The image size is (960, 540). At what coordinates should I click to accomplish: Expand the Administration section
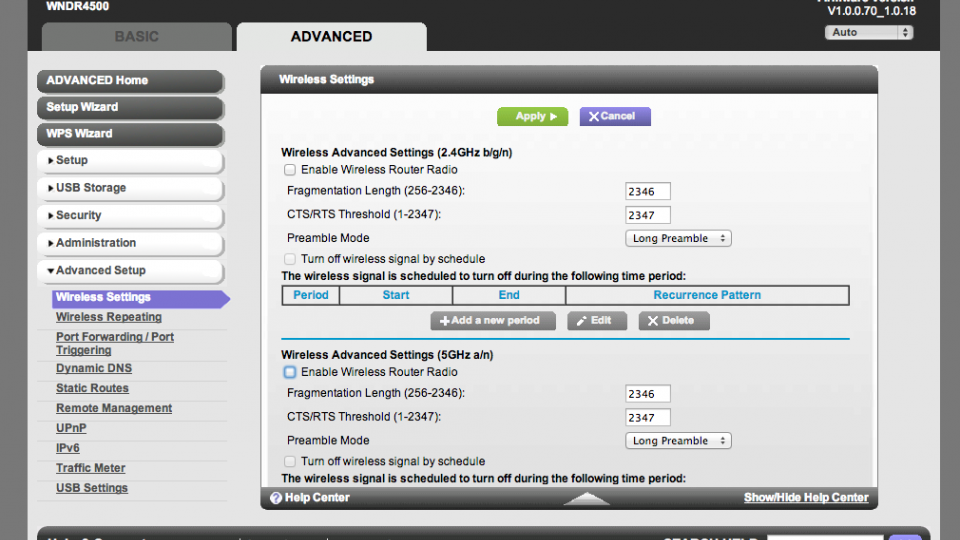[130, 243]
